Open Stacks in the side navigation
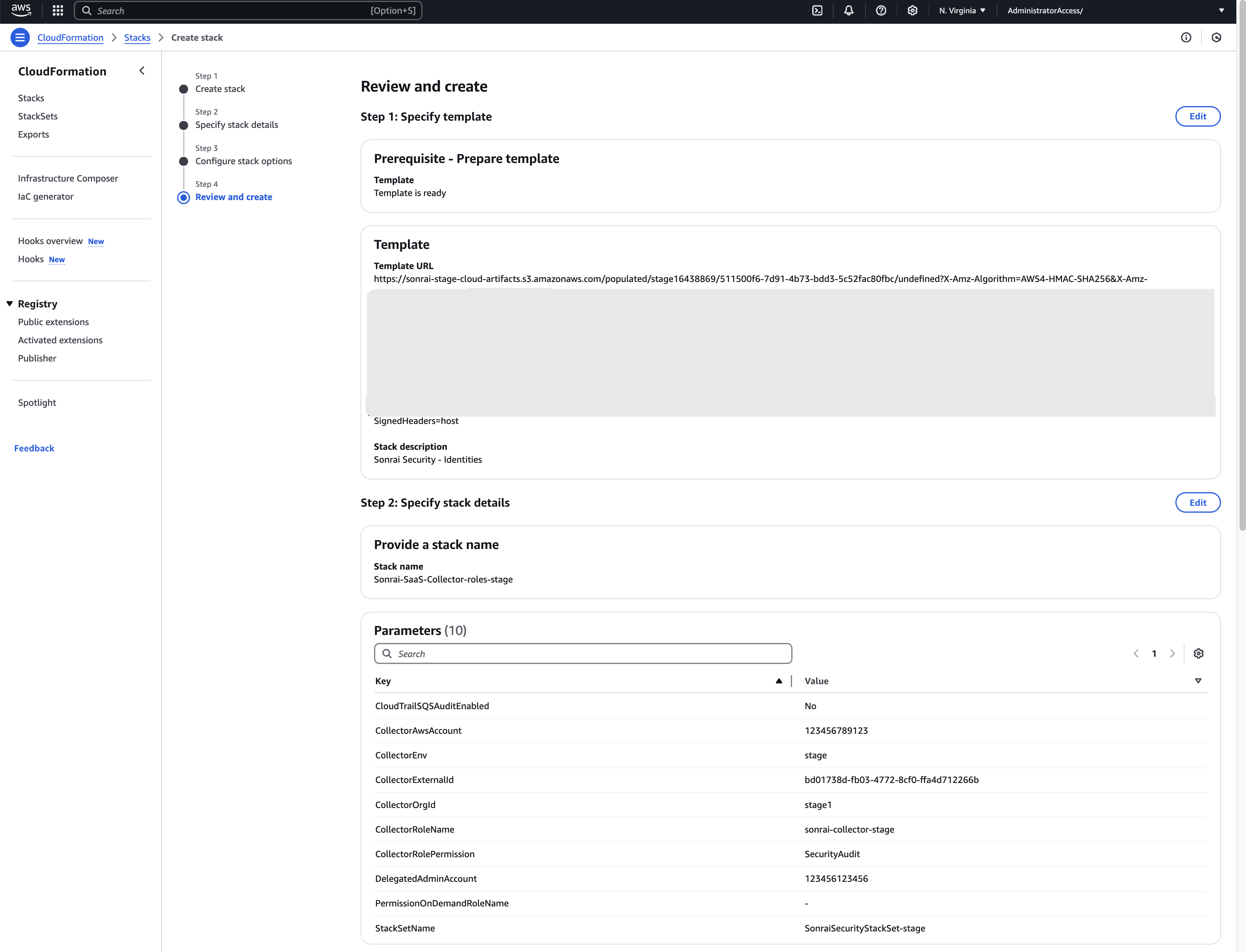The image size is (1246, 952). 31,98
